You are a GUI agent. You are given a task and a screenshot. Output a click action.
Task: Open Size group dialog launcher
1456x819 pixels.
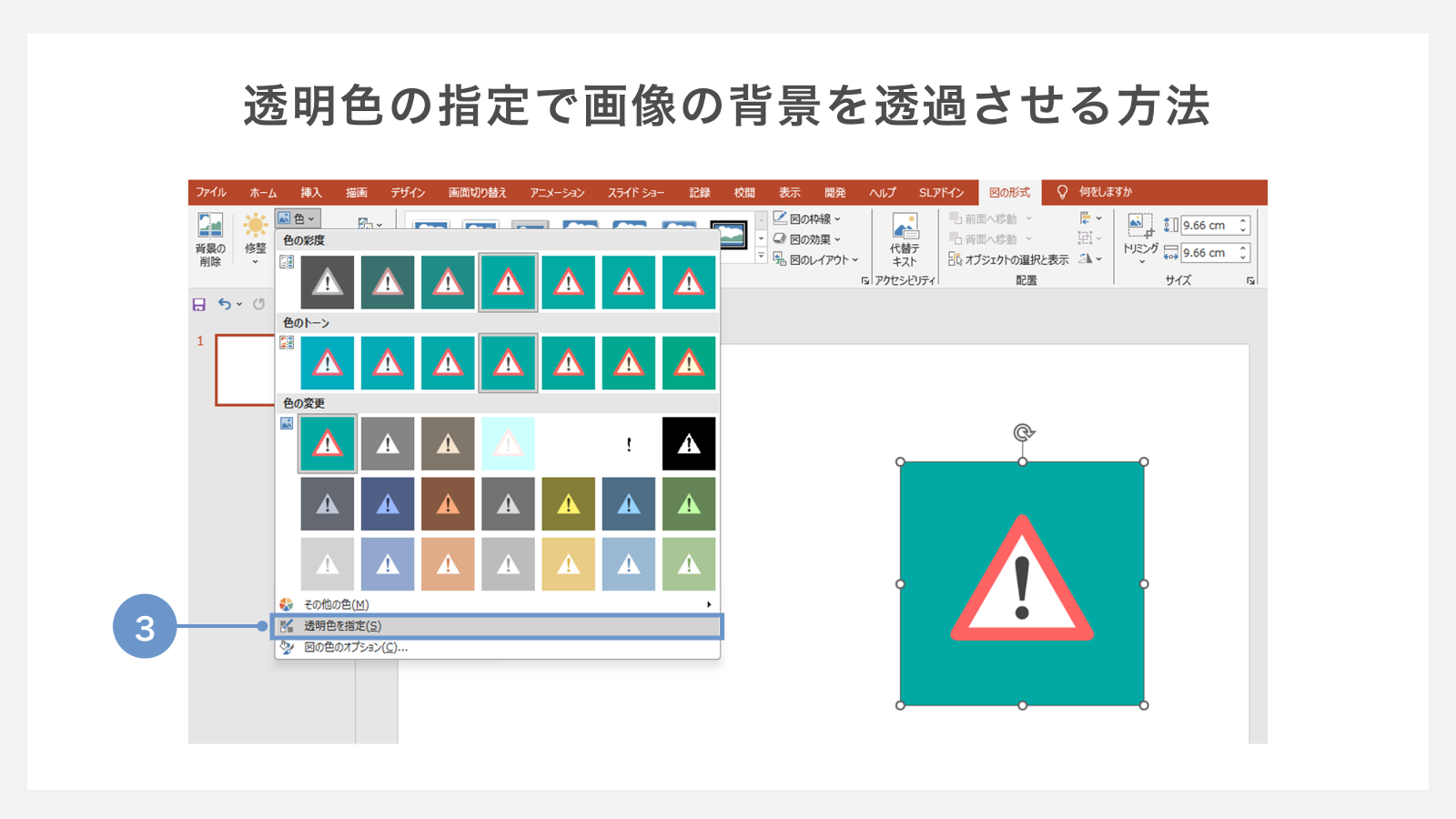(x=1250, y=280)
